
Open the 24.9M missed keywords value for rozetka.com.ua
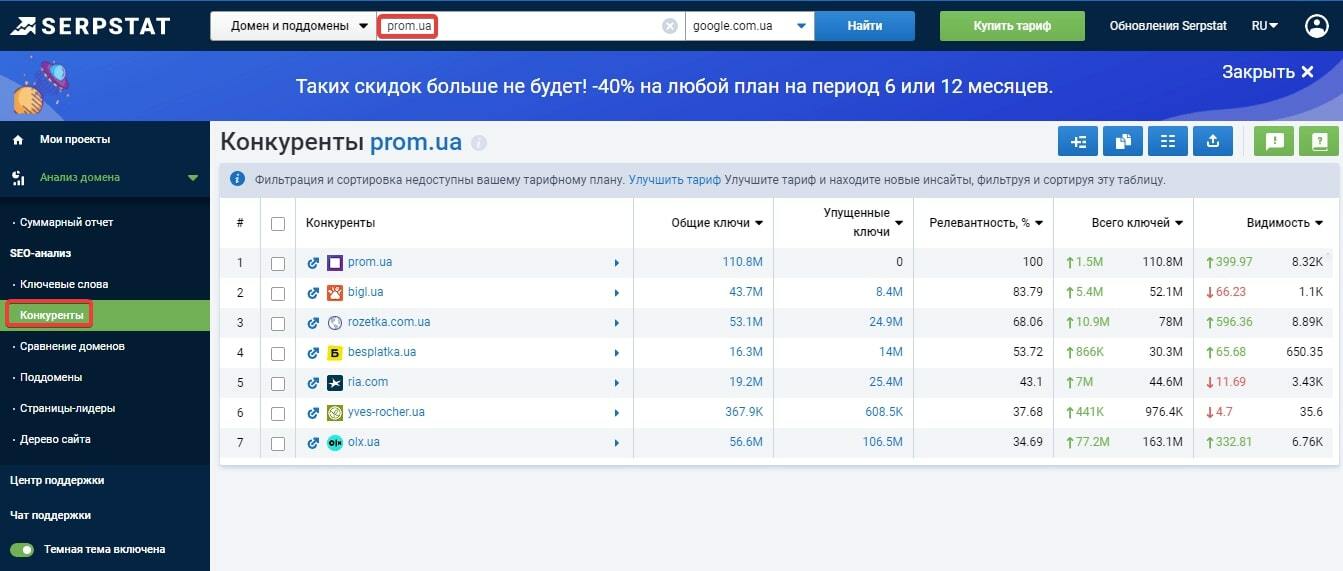pyautogui.click(x=886, y=323)
